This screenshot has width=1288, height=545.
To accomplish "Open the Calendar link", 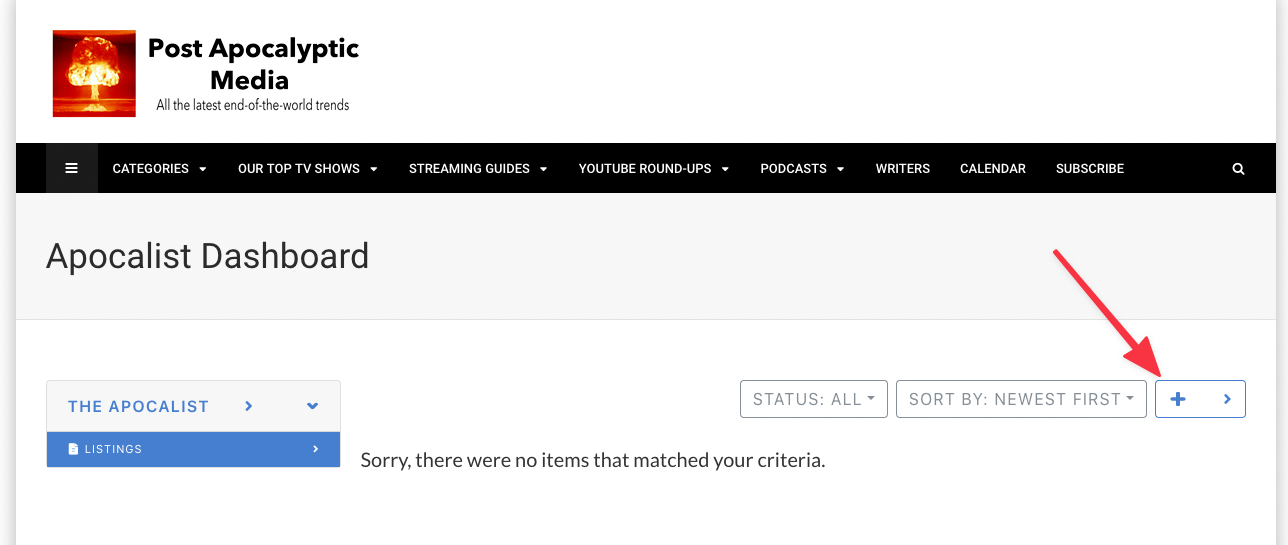I will point(992,168).
